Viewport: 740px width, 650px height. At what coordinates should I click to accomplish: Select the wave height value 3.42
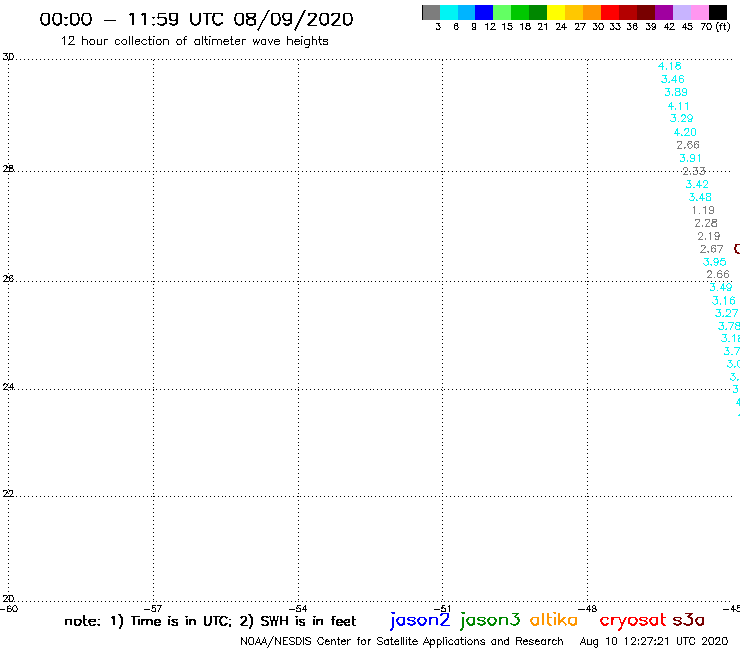pos(697,184)
